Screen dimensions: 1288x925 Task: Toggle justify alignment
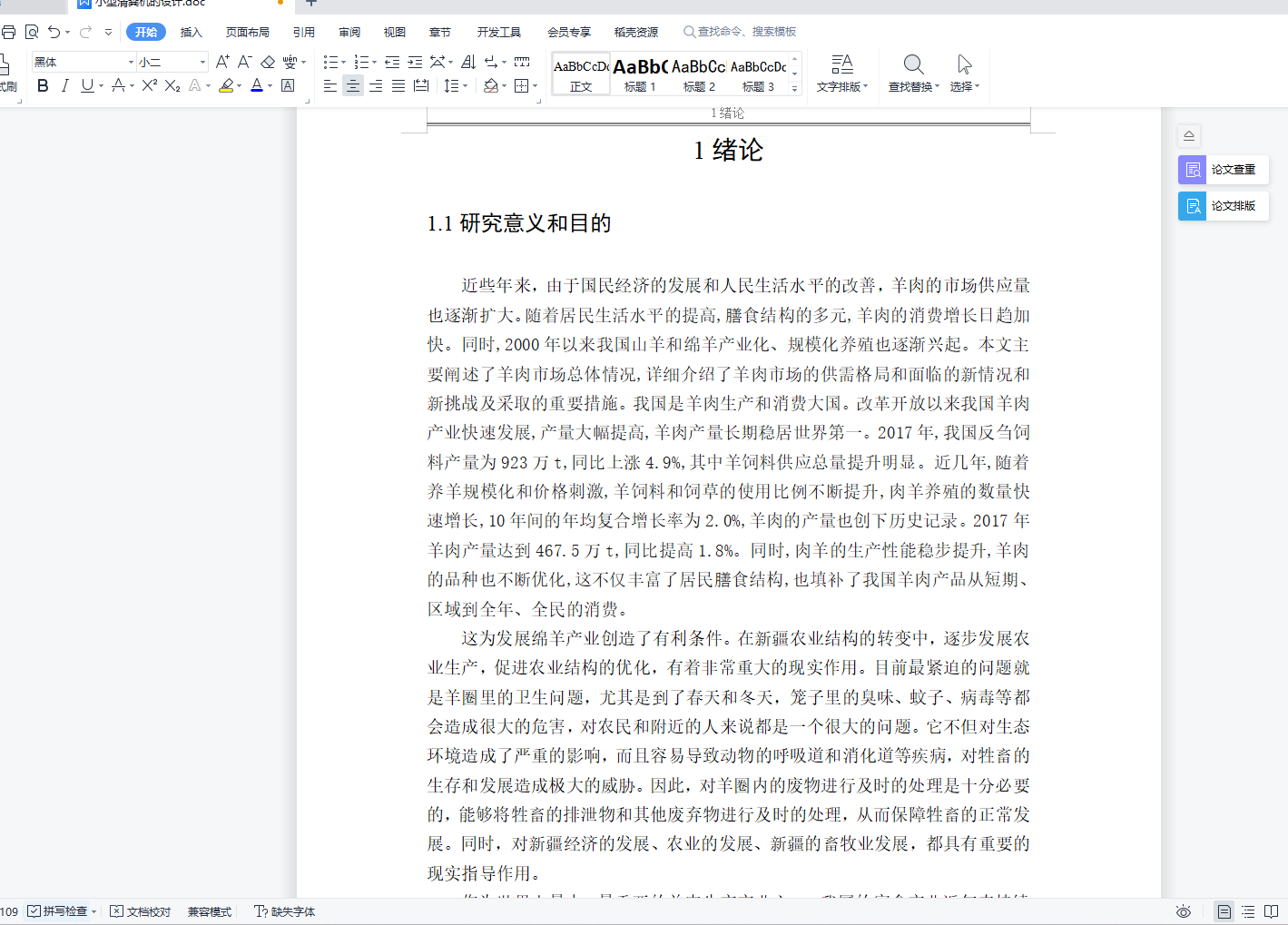coord(398,85)
